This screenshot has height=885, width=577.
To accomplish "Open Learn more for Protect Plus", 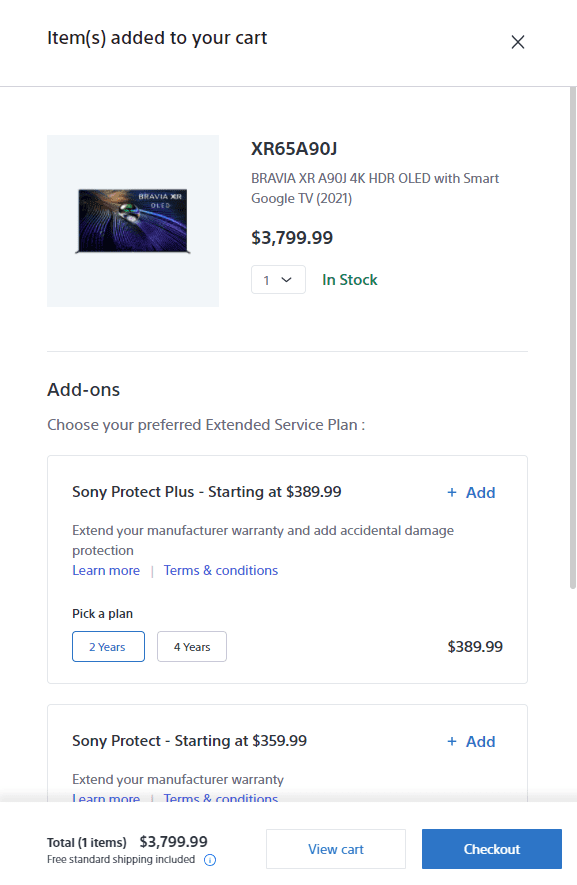I will pos(106,571).
